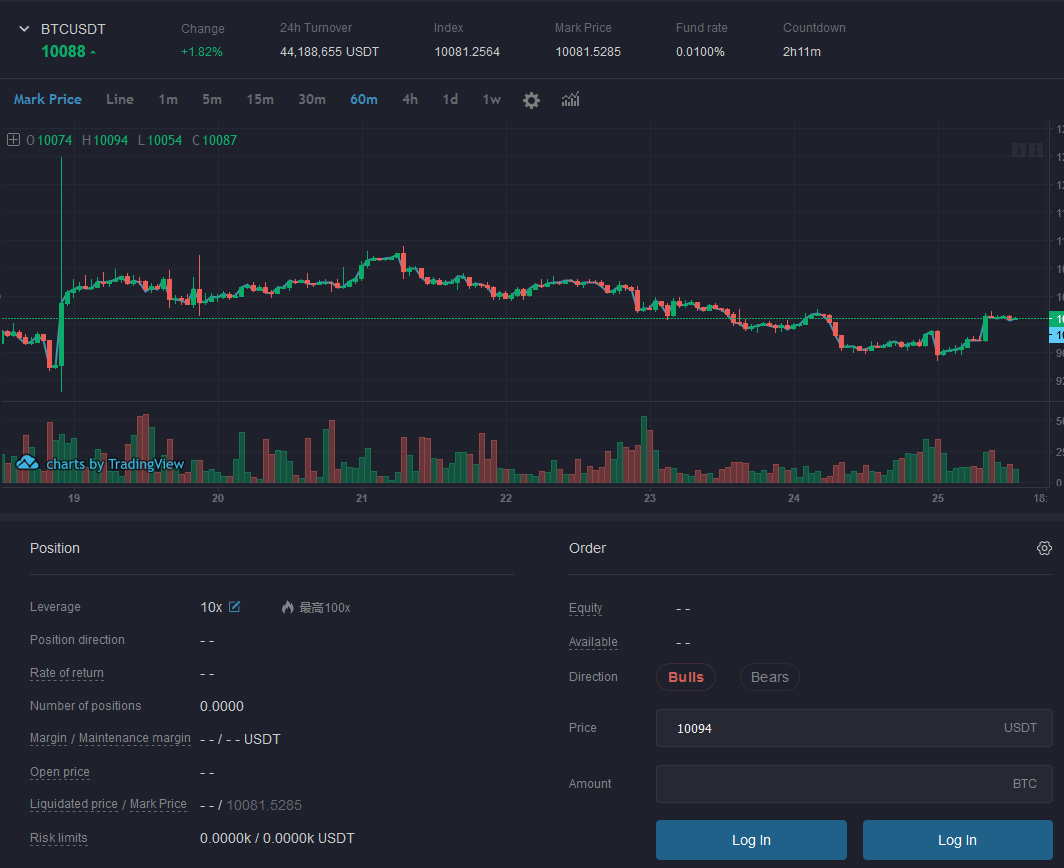The width and height of the screenshot is (1064, 868).
Task: Toggle the Mark Price chart mode
Action: (47, 99)
